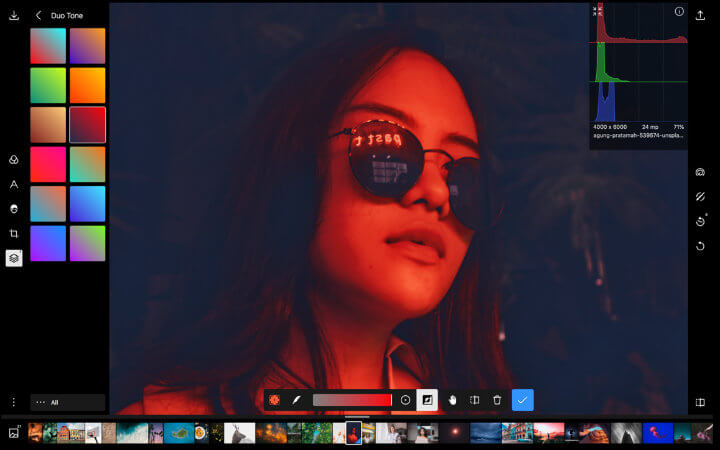Choose the solid pink-red duotone swatch

[x=48, y=164]
